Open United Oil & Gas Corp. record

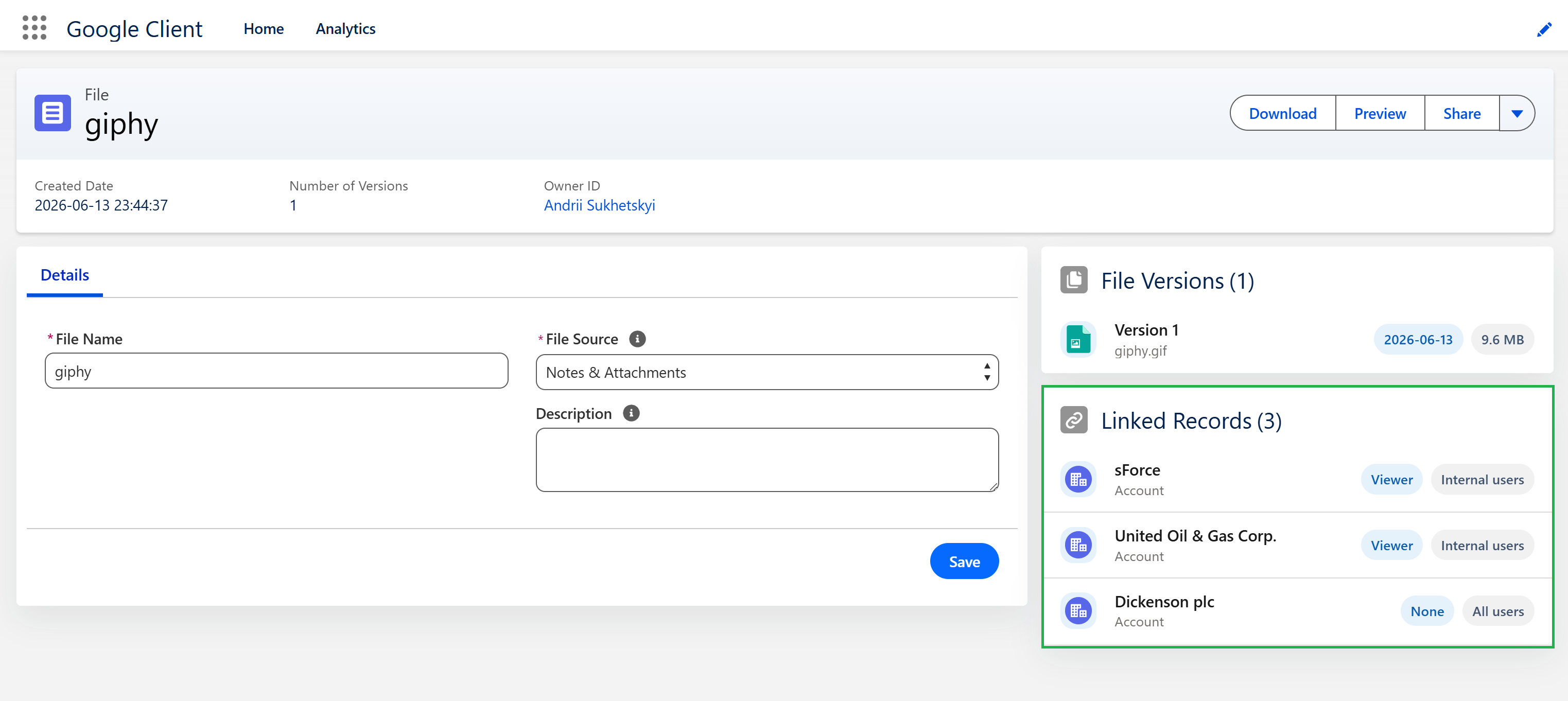1195,535
